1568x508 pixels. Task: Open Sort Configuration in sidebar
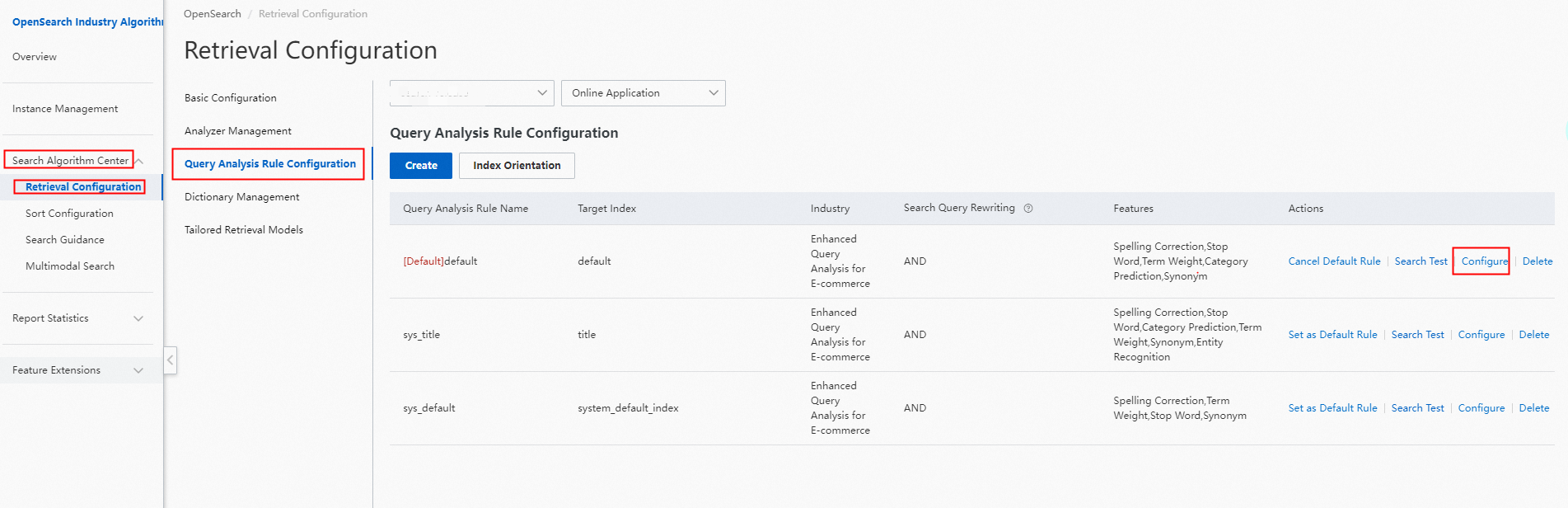(x=69, y=214)
